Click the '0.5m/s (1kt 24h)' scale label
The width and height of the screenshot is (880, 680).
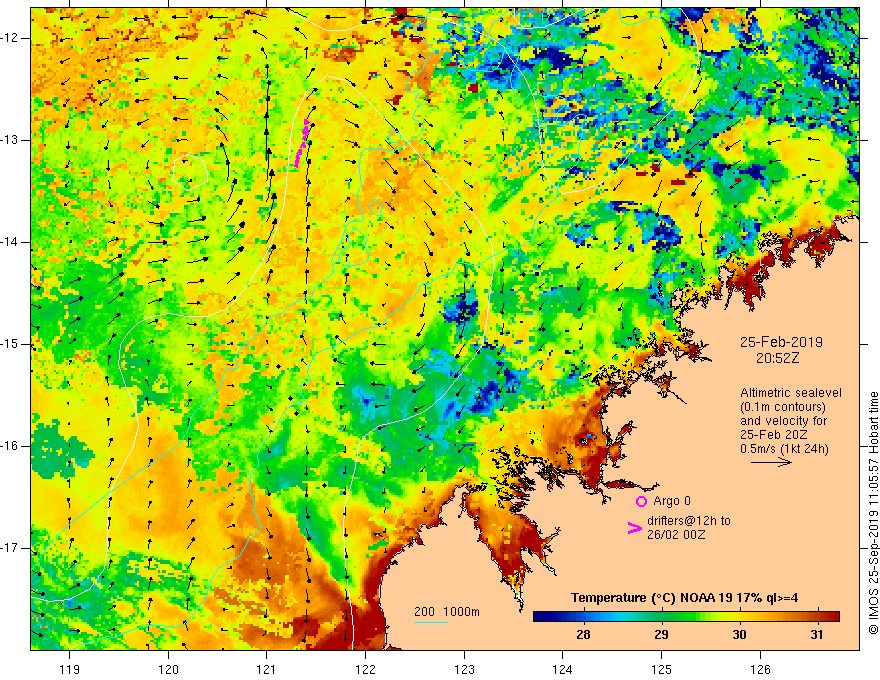tap(784, 449)
